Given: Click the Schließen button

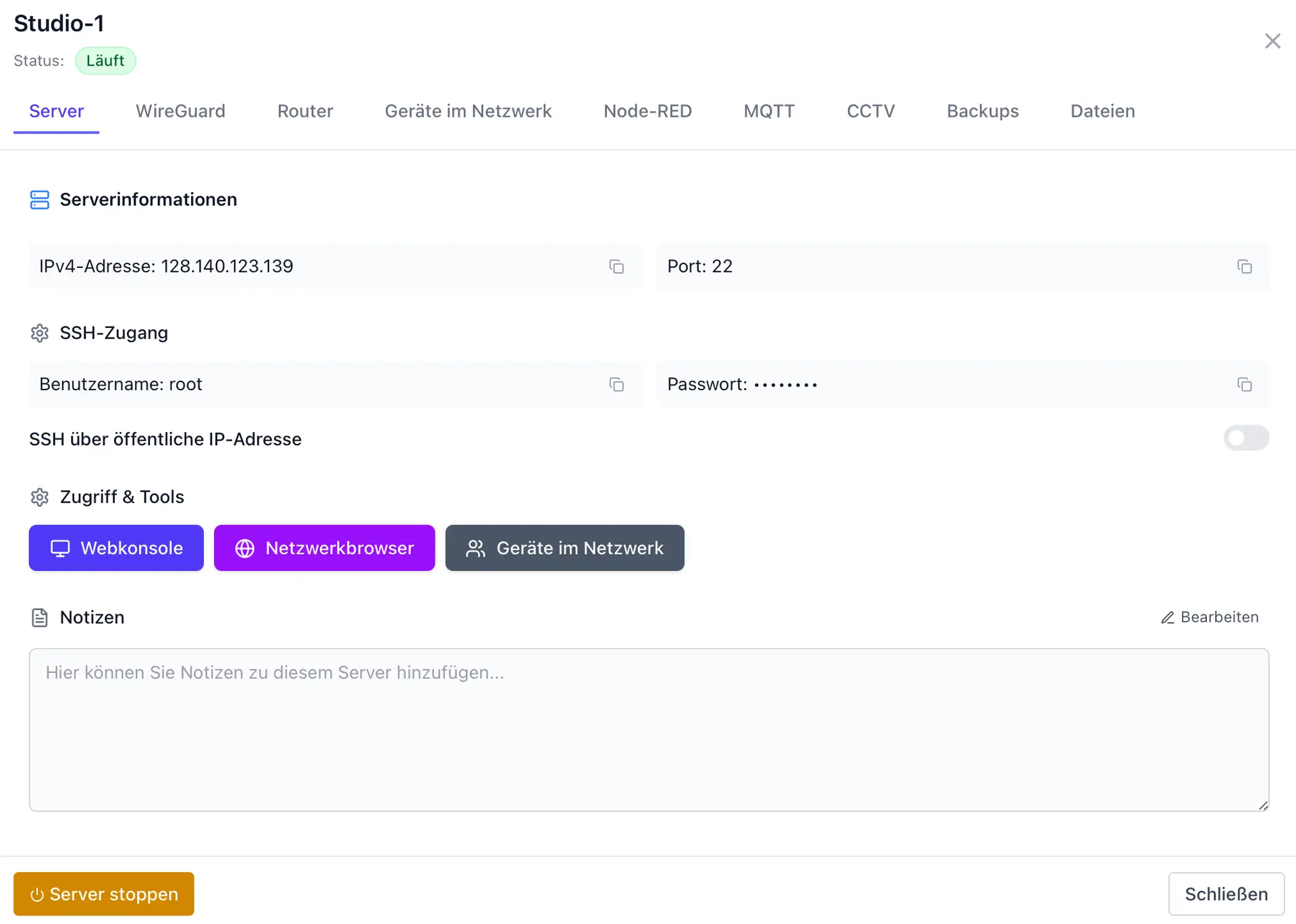Looking at the screenshot, I should point(1226,894).
